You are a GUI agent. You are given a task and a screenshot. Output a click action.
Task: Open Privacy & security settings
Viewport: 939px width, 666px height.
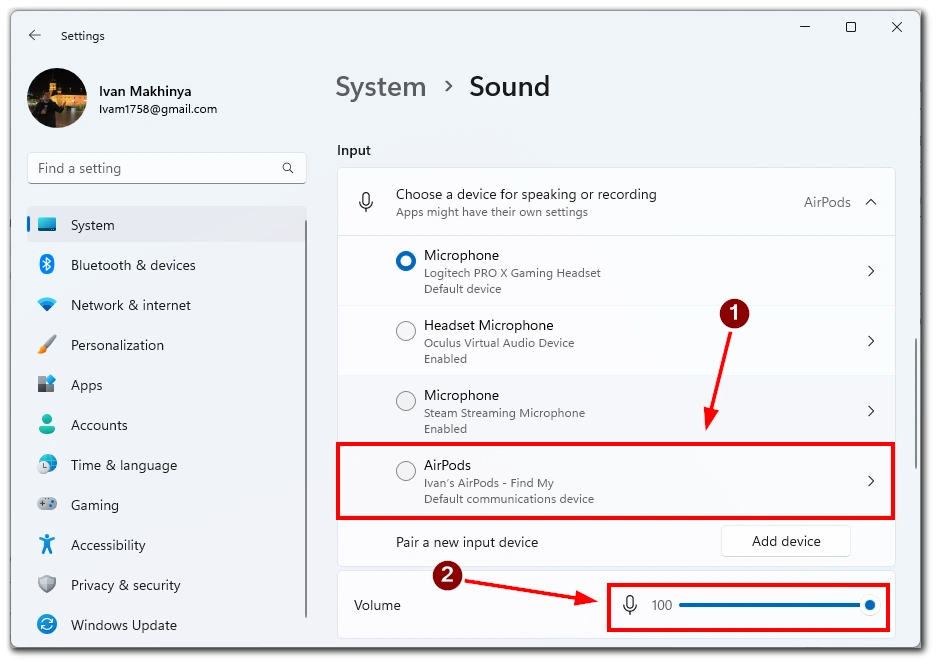126,585
